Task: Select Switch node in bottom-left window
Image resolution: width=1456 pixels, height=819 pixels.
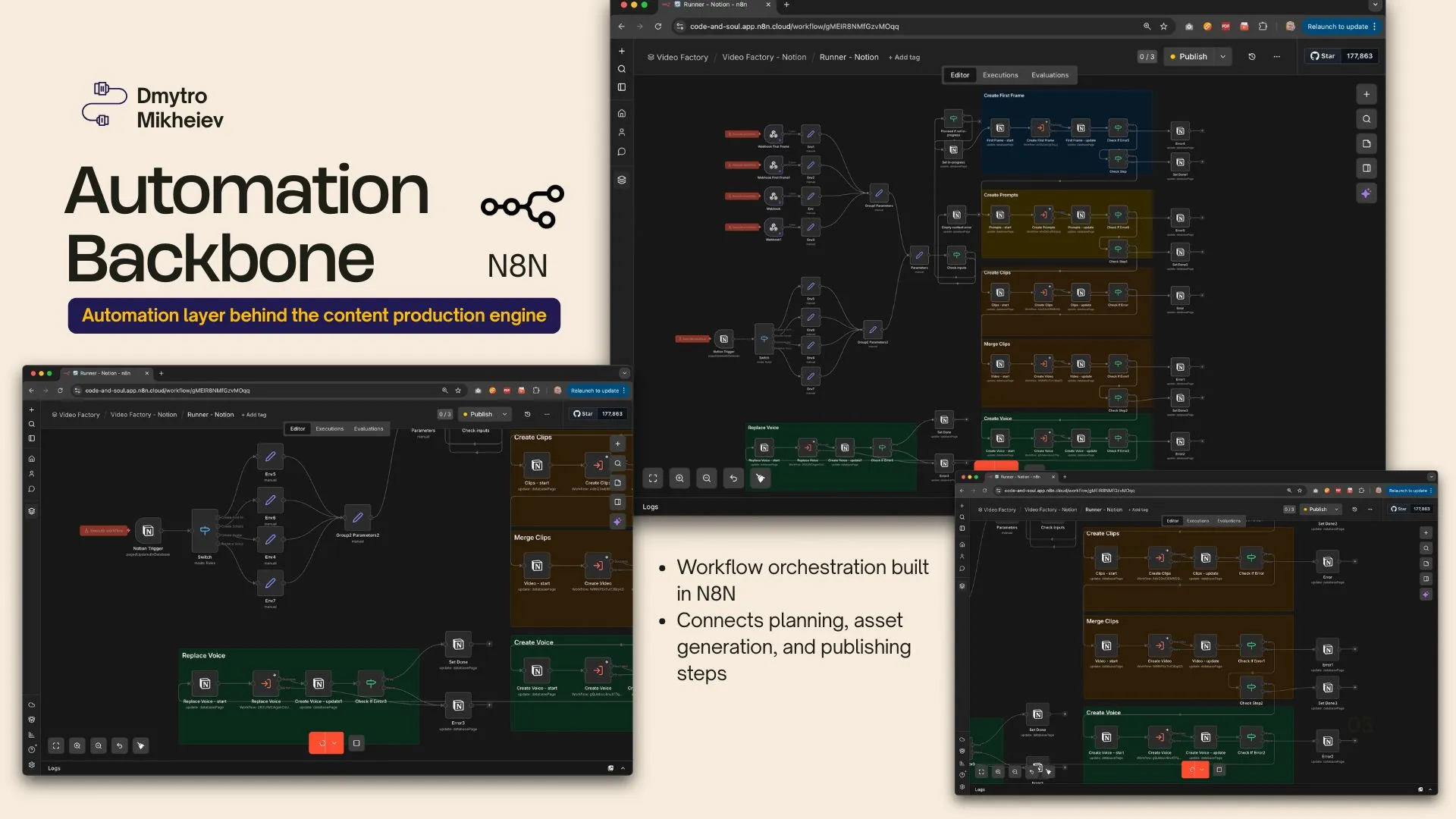Action: tap(205, 531)
